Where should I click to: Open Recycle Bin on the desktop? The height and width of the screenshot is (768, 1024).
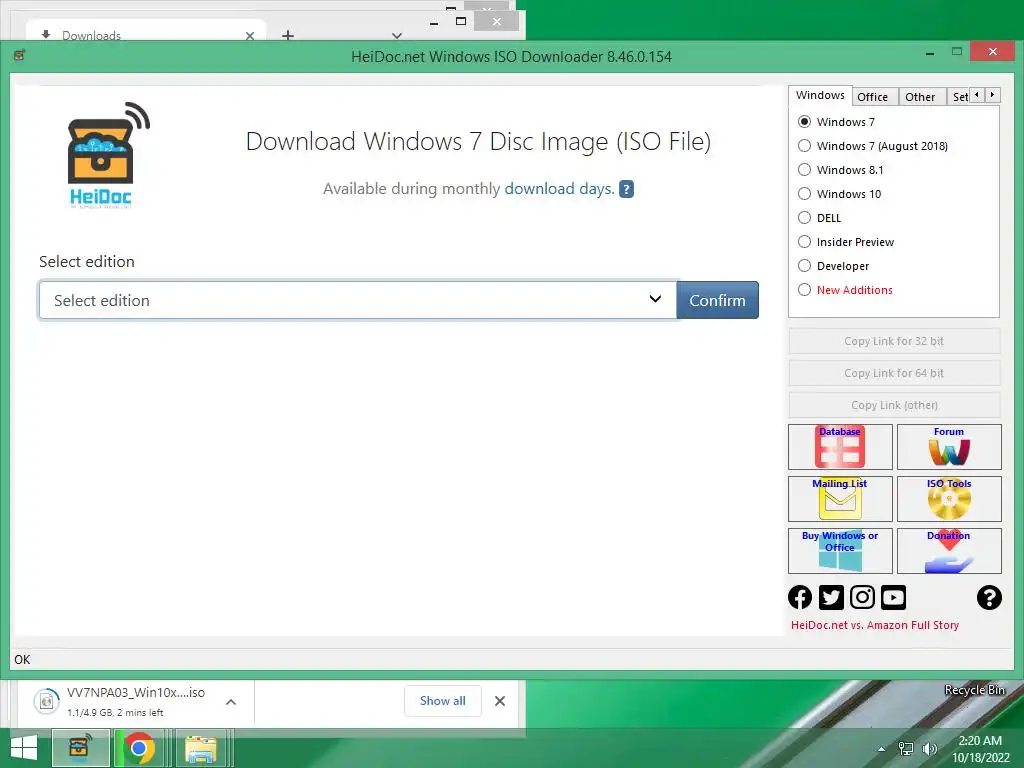pyautogui.click(x=974, y=690)
